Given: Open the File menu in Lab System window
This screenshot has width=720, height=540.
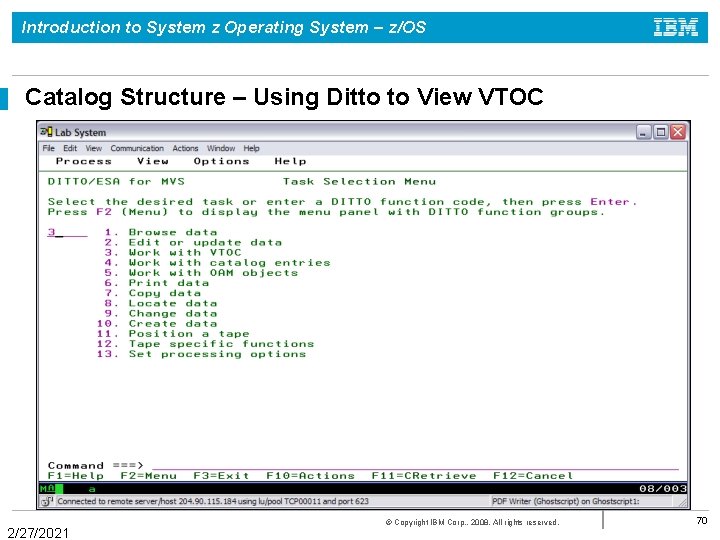Looking at the screenshot, I should 48,148.
